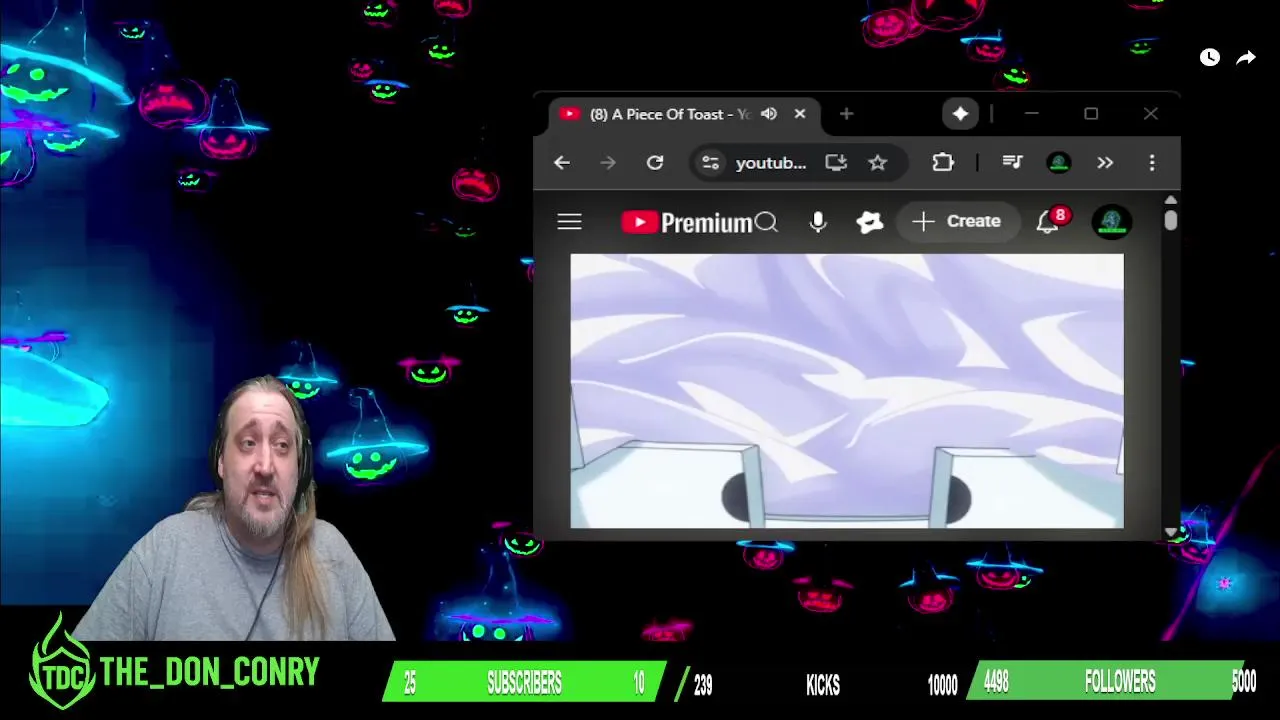
Task: Maximize the browser window
Action: coord(1091,114)
